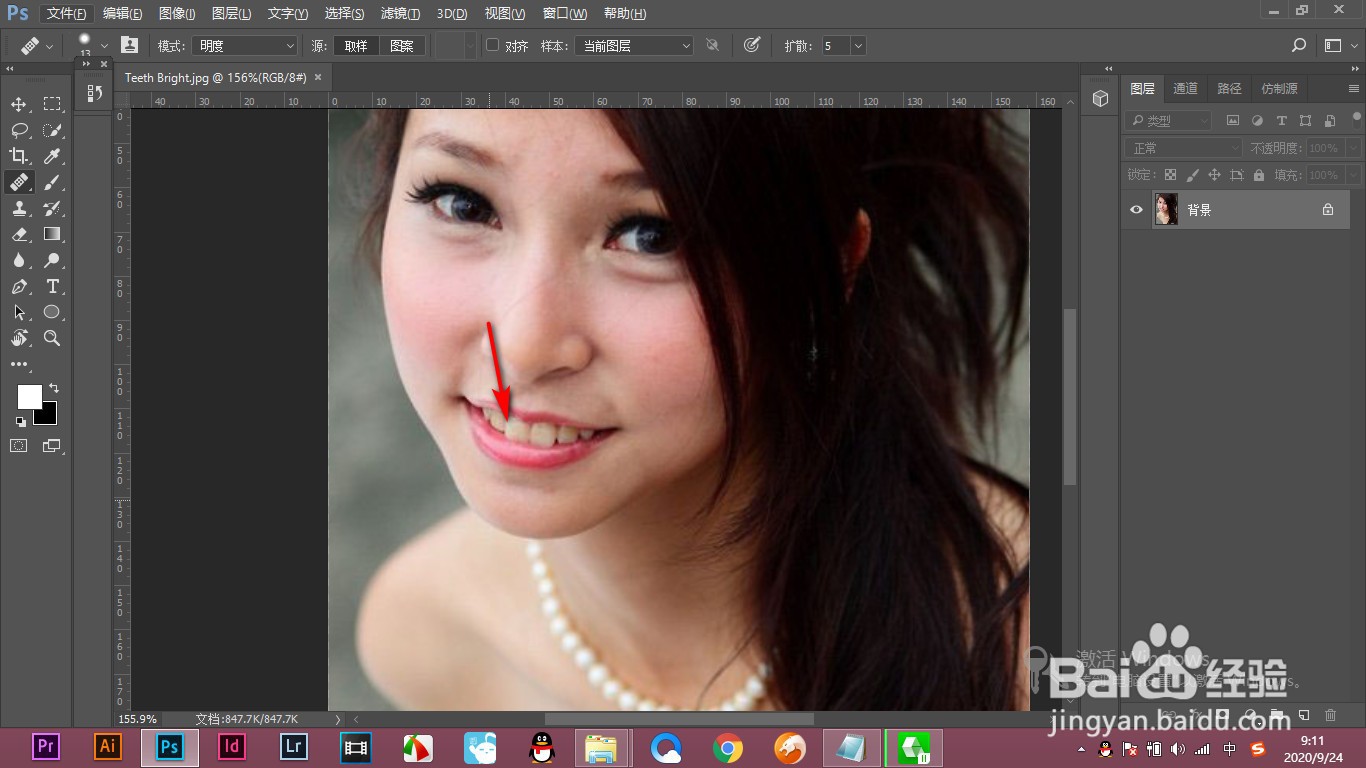Open the Edit Toolbar three-dots button
Screen dimensions: 1366x768
(x=19, y=365)
